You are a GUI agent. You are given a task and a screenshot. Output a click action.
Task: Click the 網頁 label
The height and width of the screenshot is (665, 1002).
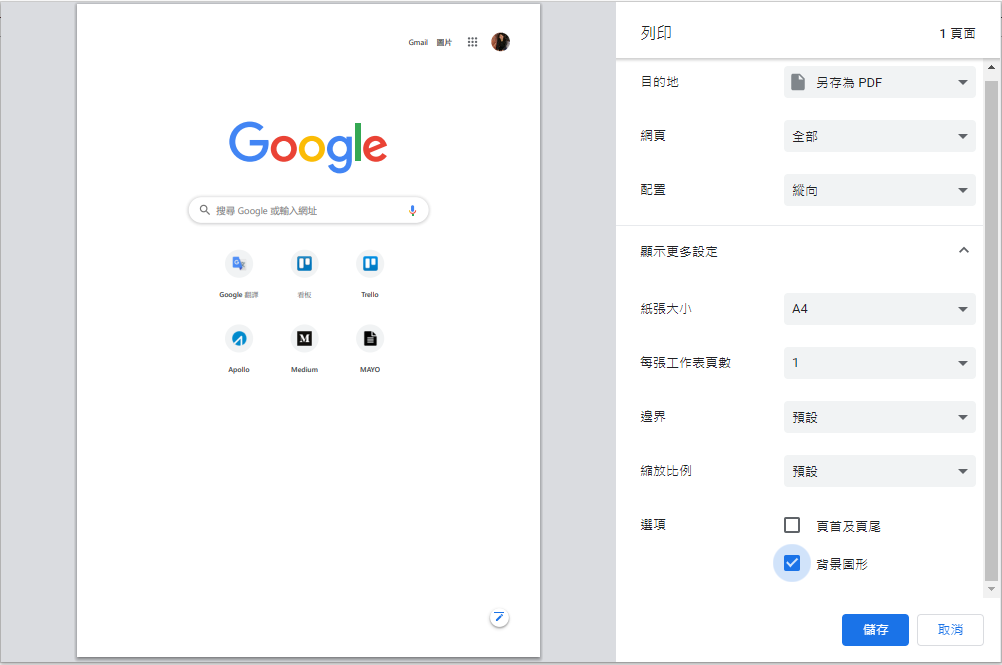point(653,135)
